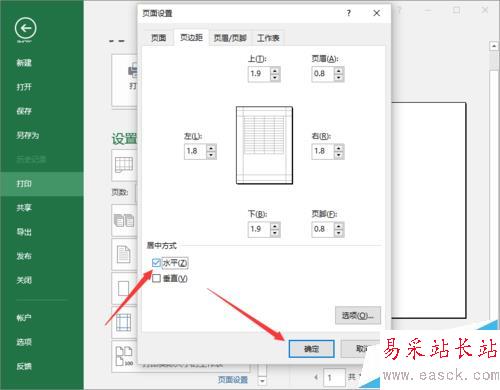Confirm with the 确定 (OK) button
This screenshot has height=390, width=500.
(x=312, y=349)
